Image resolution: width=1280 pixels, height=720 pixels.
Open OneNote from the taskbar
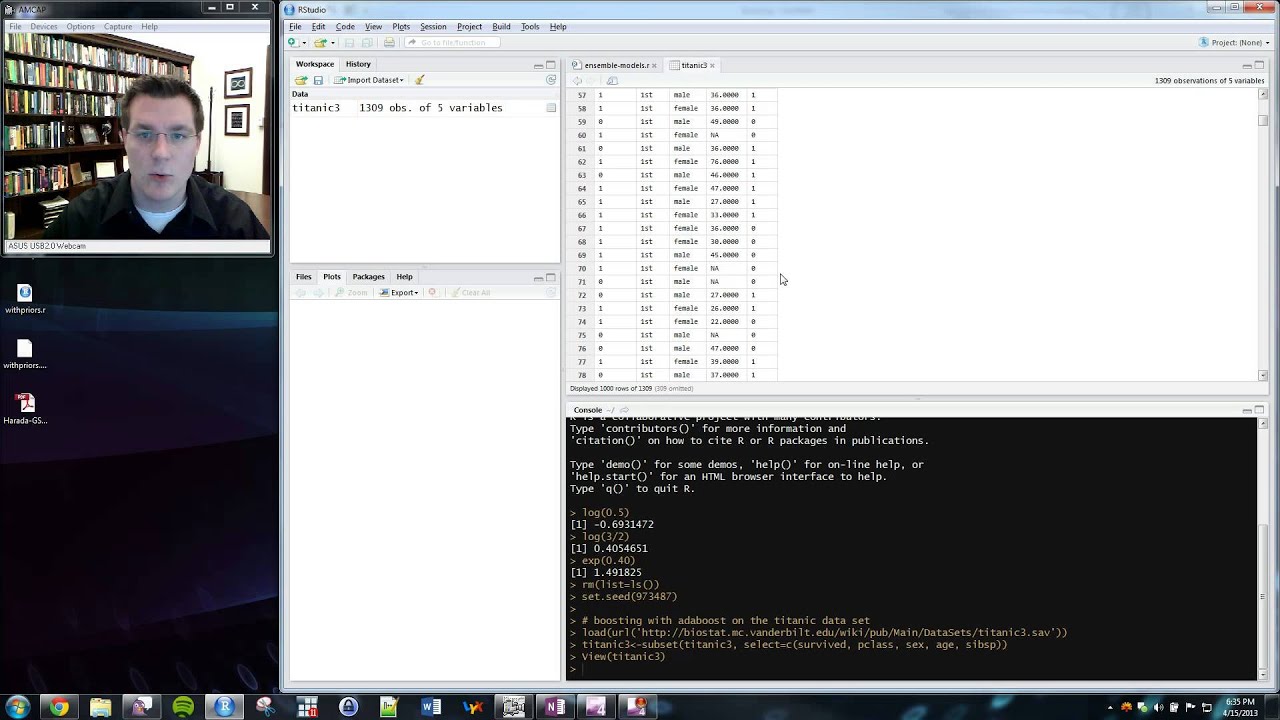[x=555, y=707]
